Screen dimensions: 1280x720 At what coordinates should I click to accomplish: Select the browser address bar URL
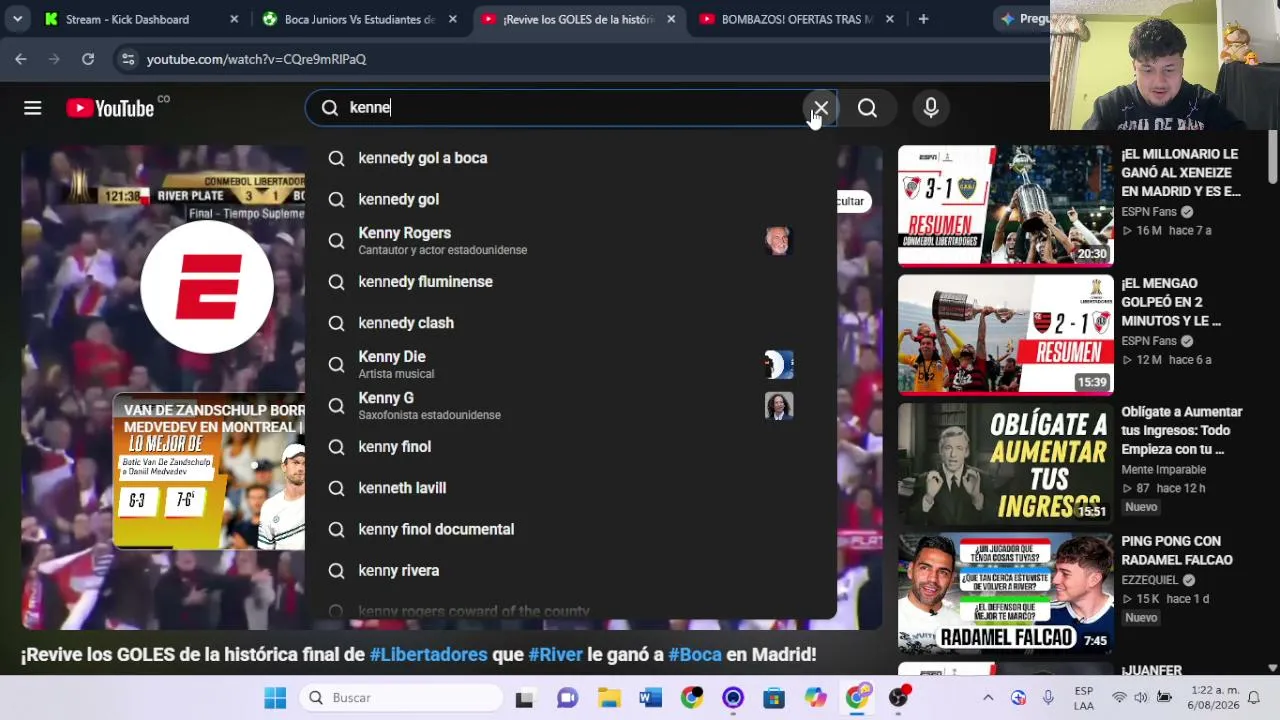tap(256, 59)
